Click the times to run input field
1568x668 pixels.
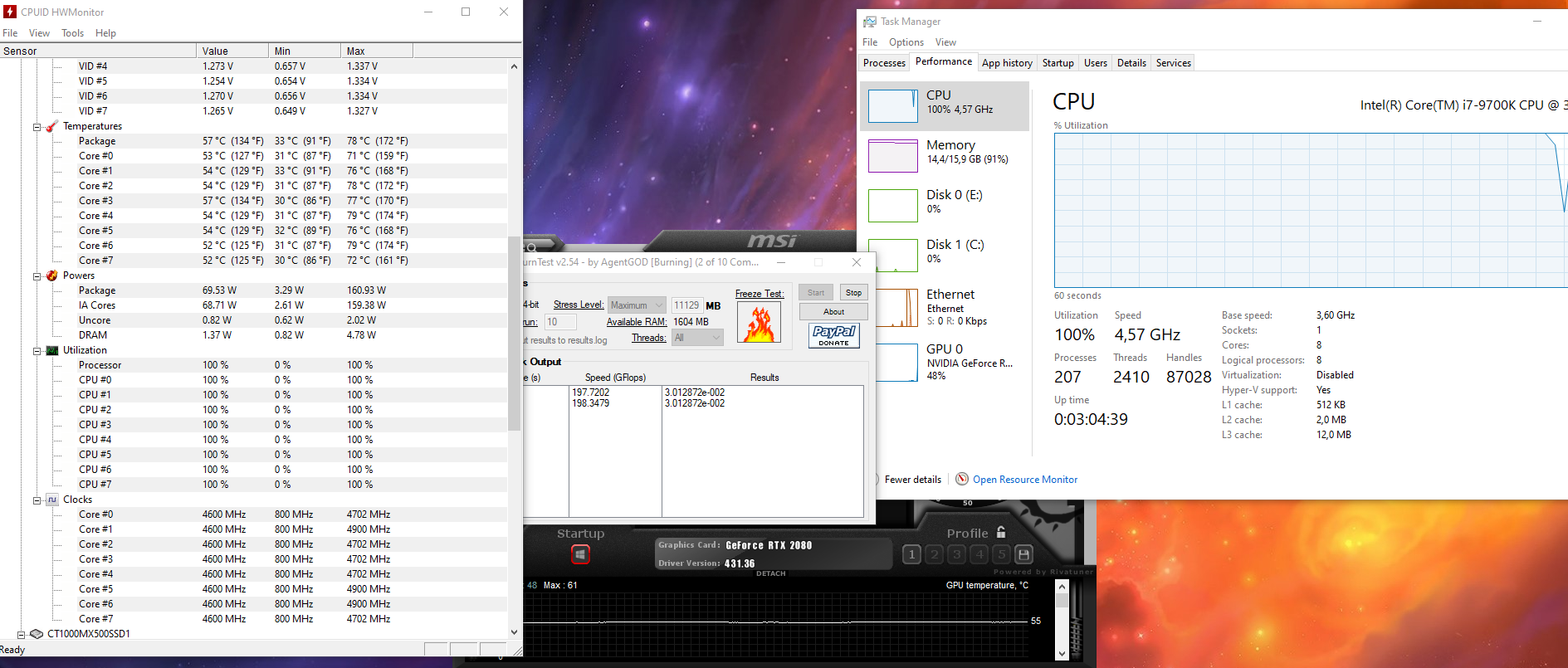[560, 322]
